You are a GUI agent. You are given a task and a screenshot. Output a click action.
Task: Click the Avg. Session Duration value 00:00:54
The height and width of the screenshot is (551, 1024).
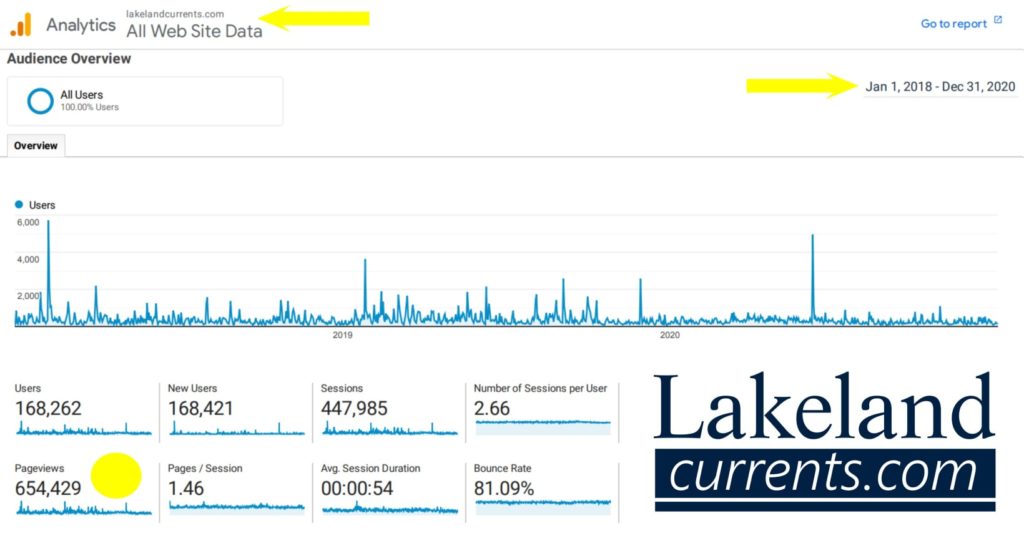coord(357,488)
